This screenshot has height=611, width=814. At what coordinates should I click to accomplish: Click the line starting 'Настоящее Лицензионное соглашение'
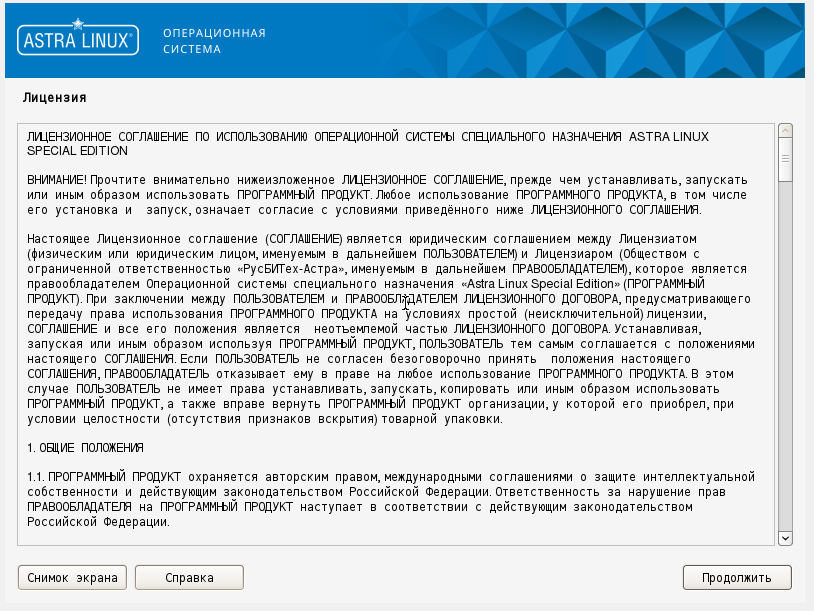point(362,239)
